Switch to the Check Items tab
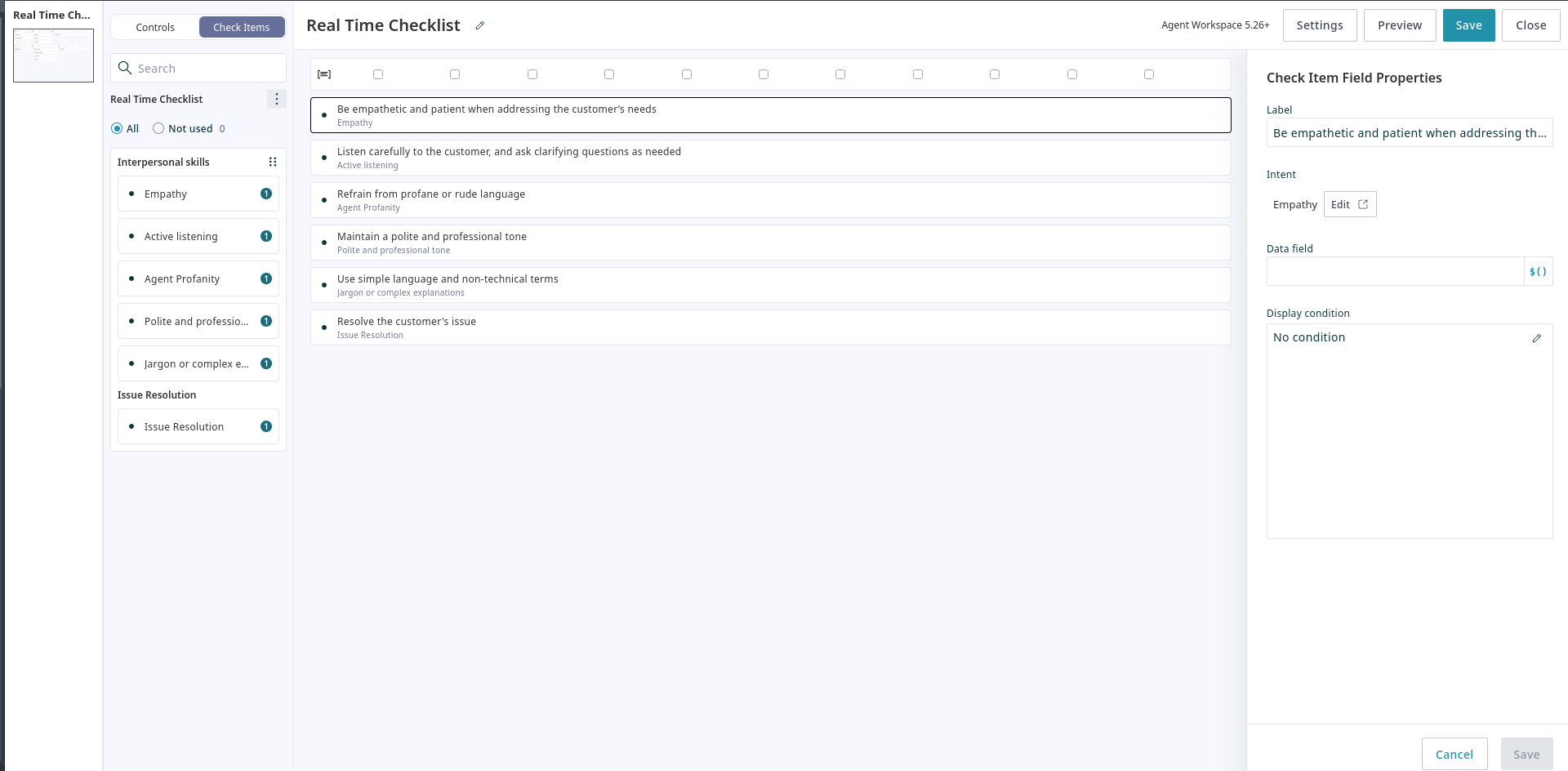The image size is (1568, 771). point(242,27)
